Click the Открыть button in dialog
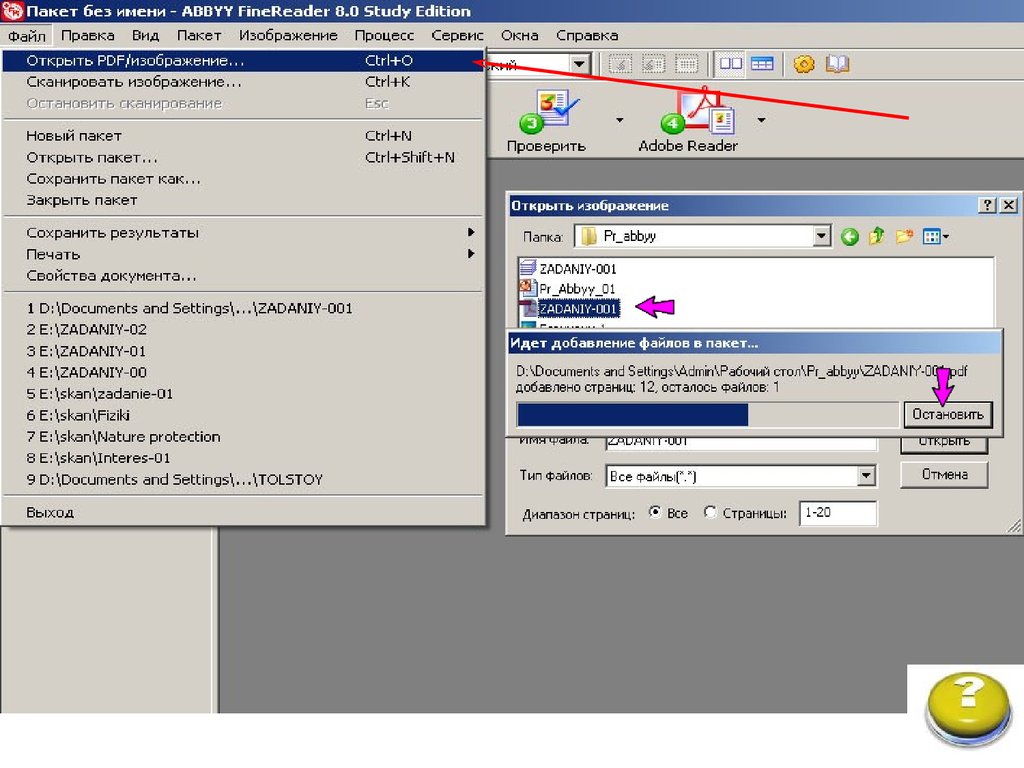 point(944,444)
